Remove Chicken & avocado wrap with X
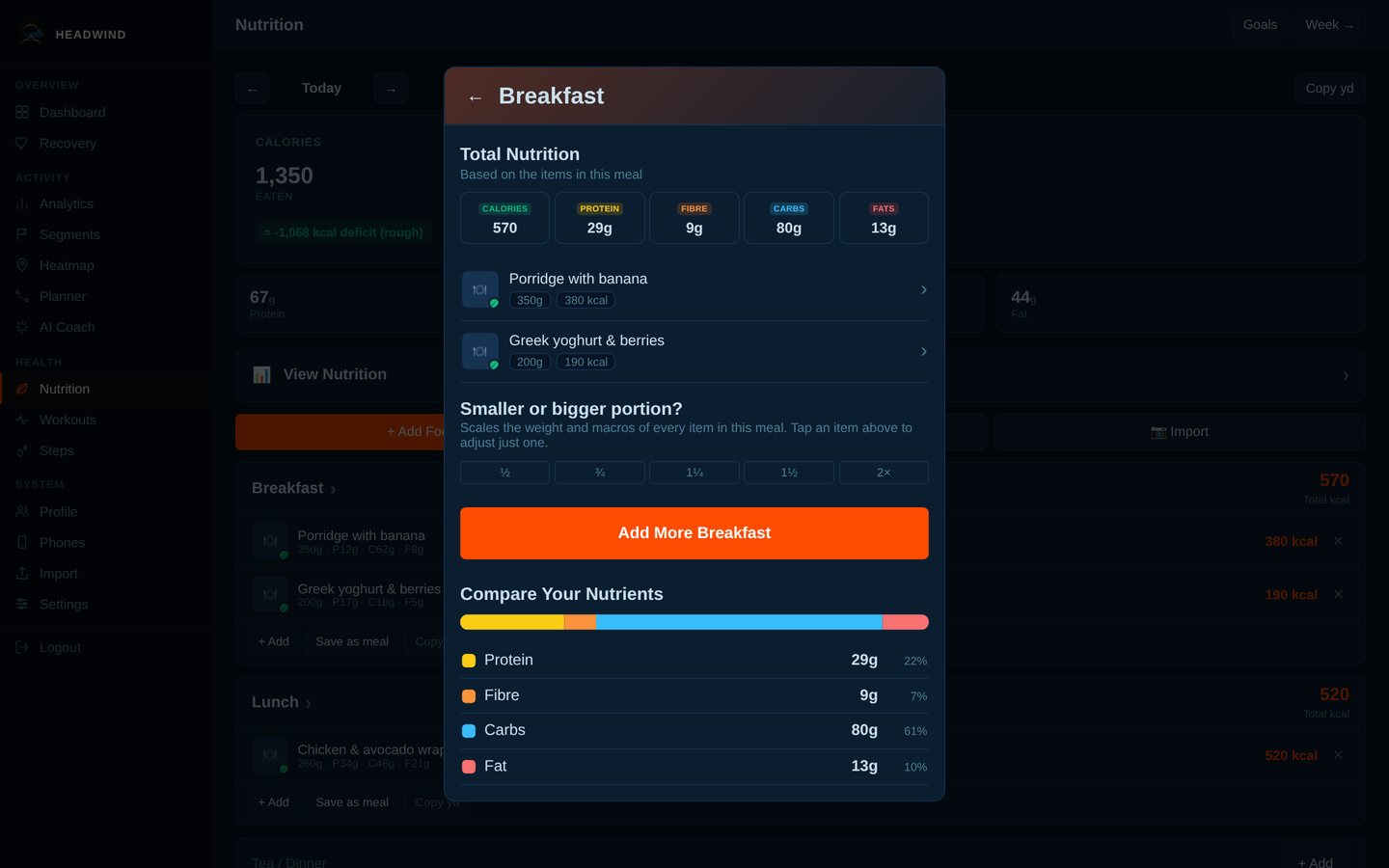 point(1338,755)
